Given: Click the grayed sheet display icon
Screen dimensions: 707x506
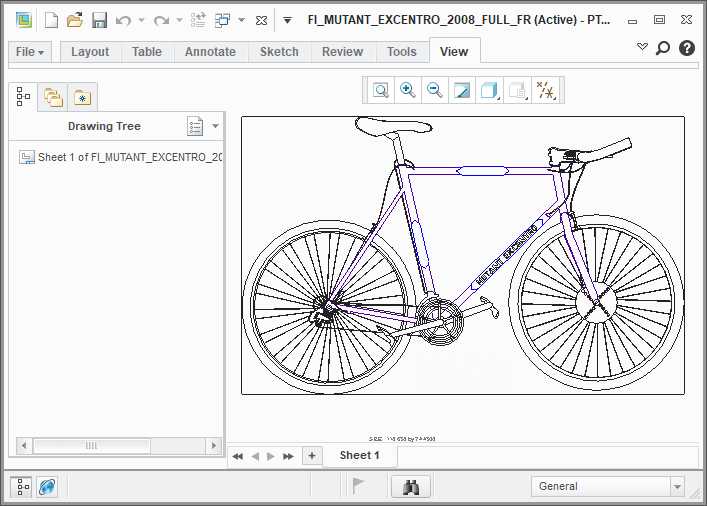Looking at the screenshot, I should pyautogui.click(x=517, y=90).
